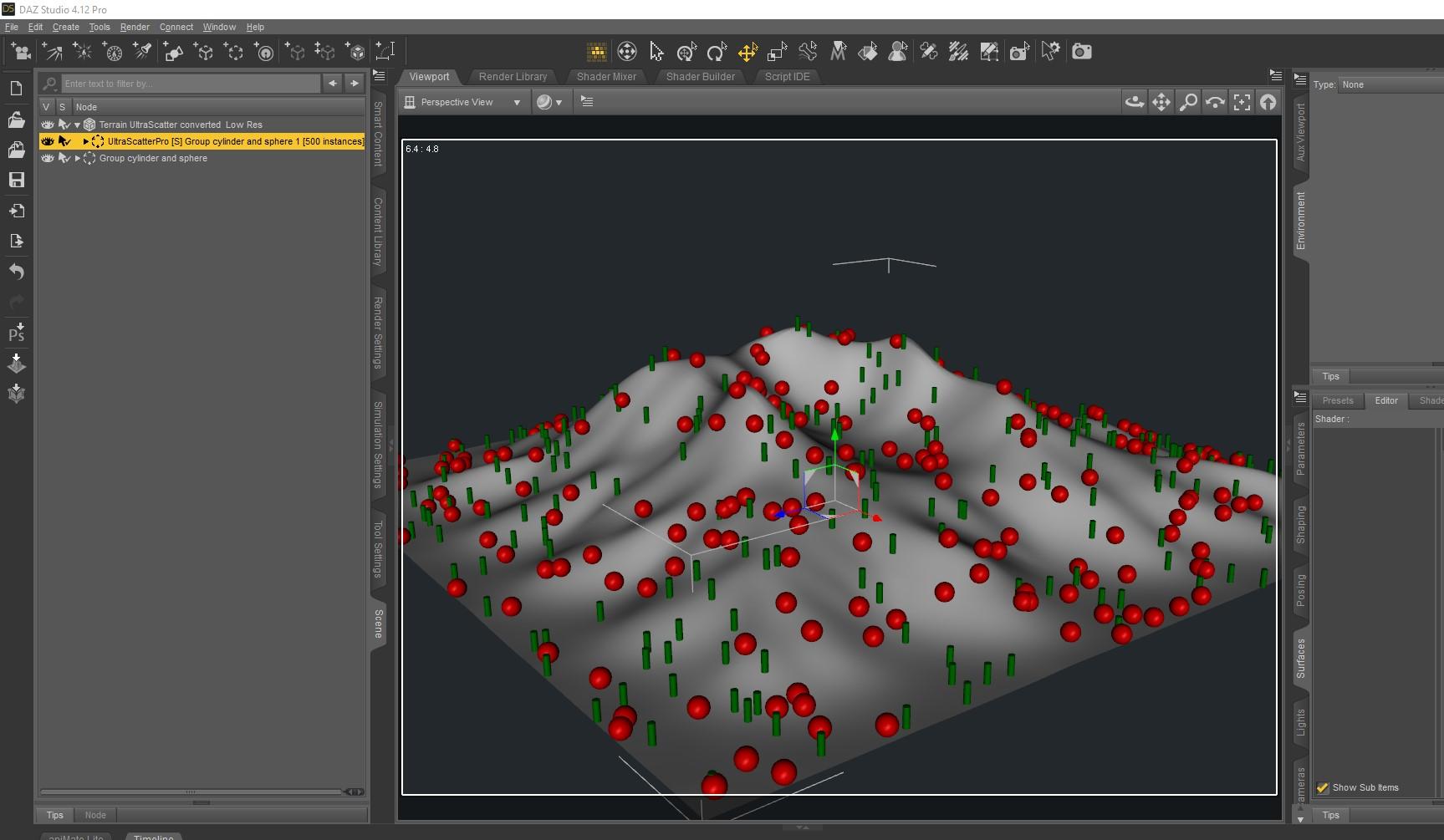Click the Render camera icon in toolbar
Screen dimensions: 1444x840
coord(1081,52)
